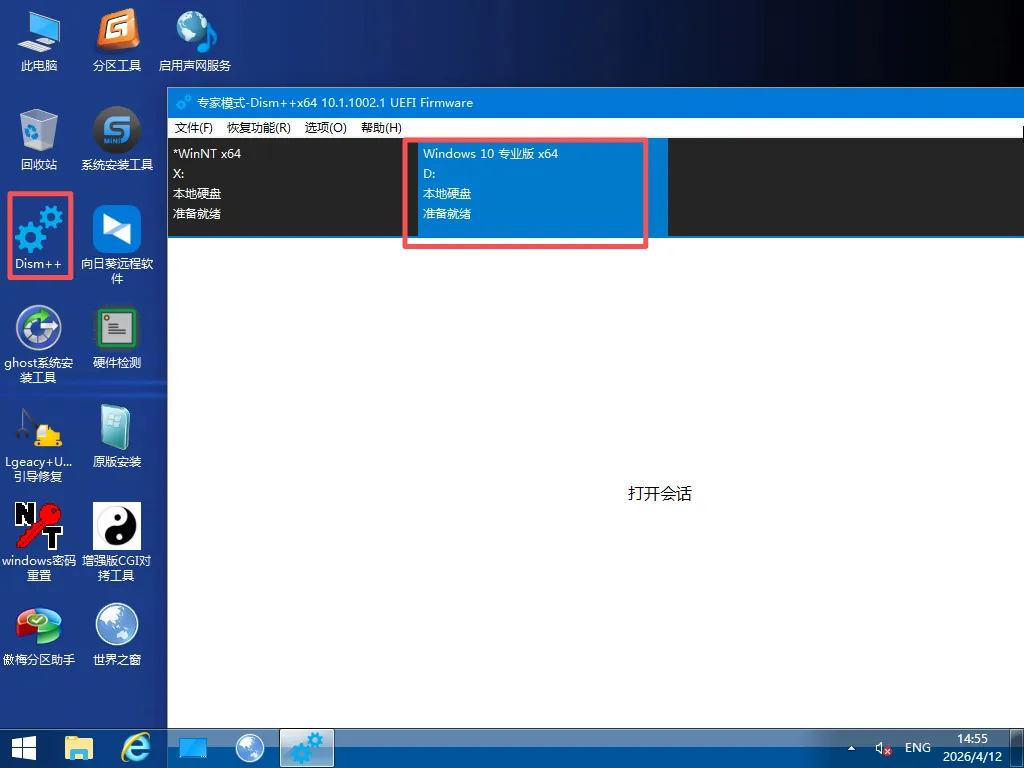Open the 文件(F) menu

click(x=193, y=127)
